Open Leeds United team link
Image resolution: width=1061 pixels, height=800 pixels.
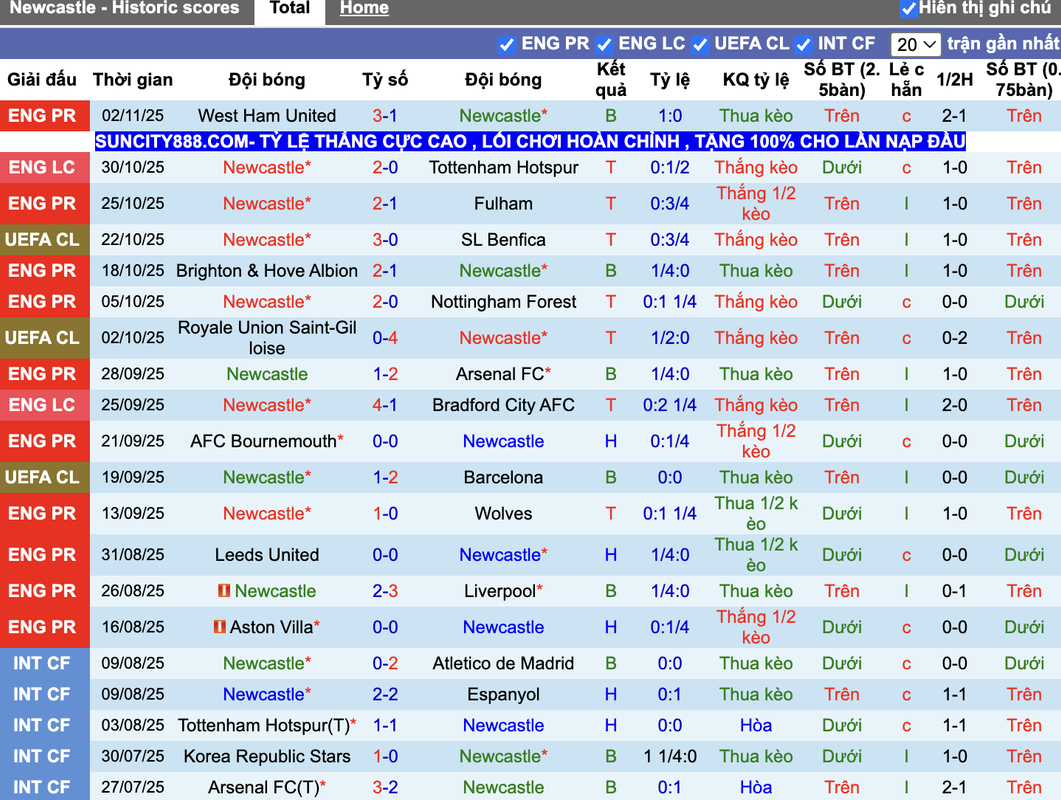point(267,555)
